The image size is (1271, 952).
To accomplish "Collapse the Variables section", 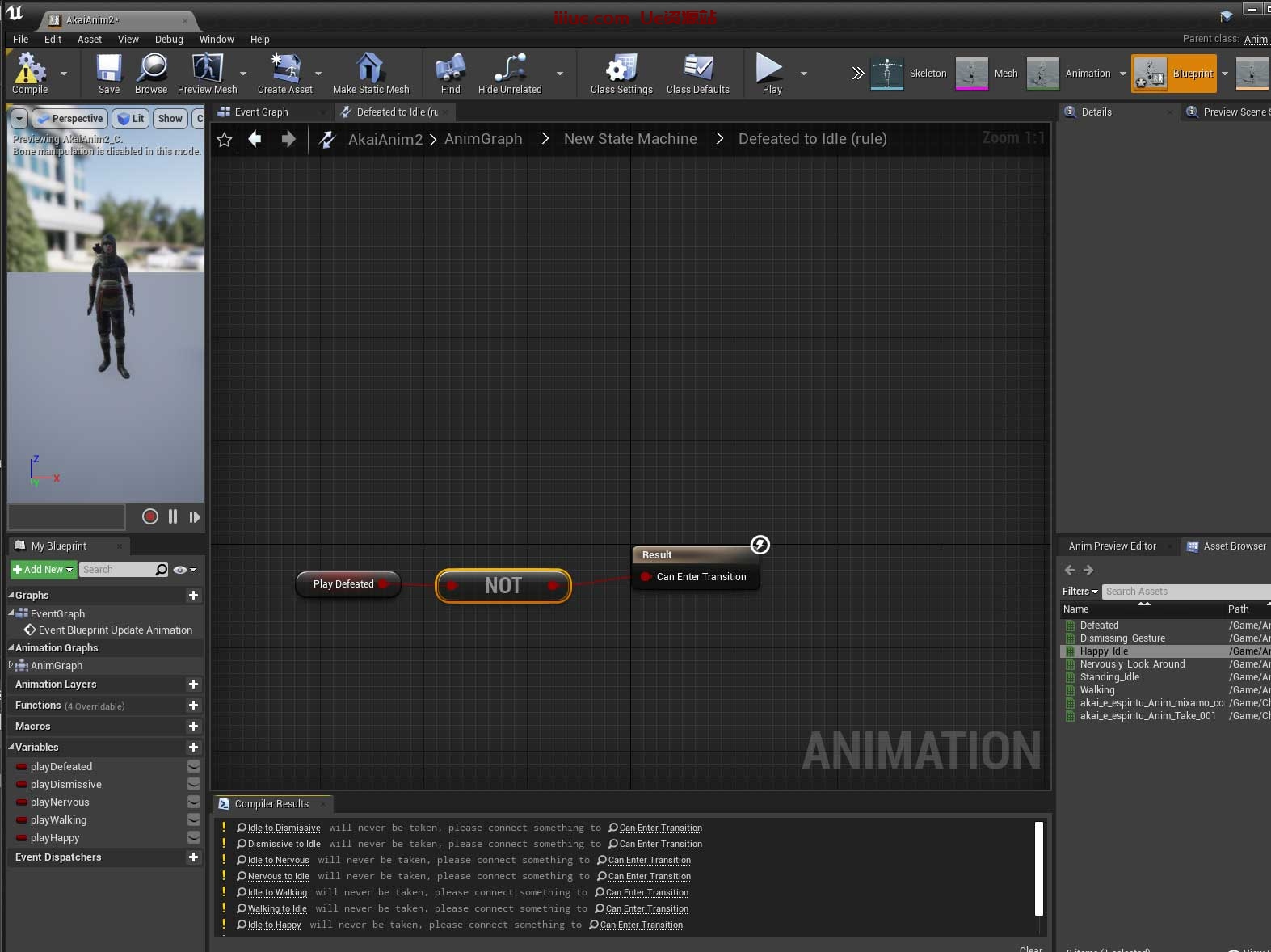I will [11, 747].
